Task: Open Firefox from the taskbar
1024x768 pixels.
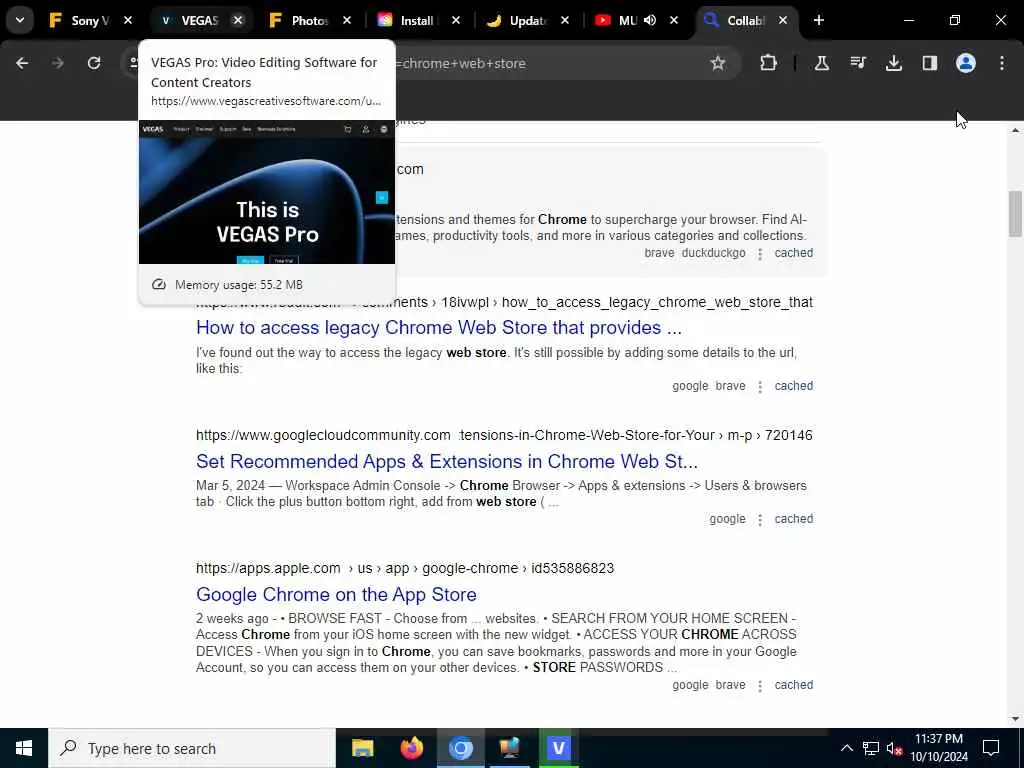Action: (411, 748)
